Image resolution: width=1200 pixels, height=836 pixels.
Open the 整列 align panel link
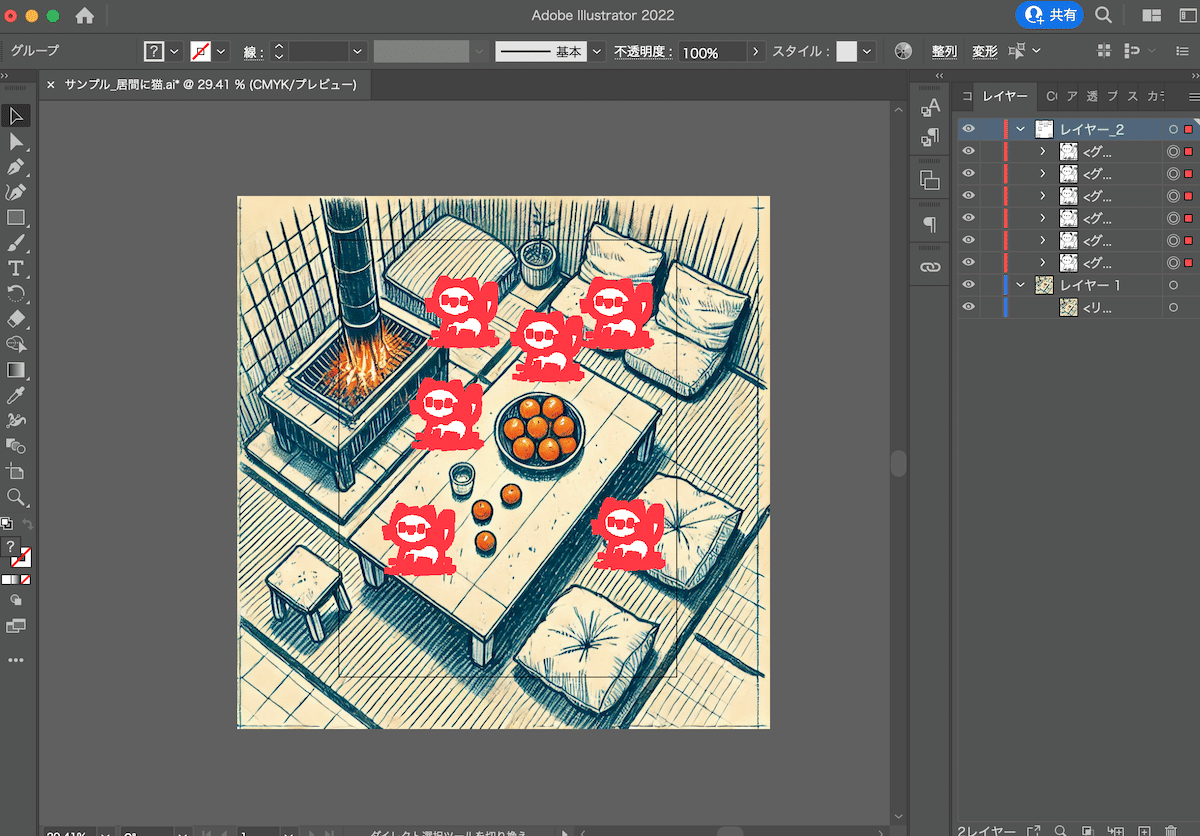tap(944, 51)
